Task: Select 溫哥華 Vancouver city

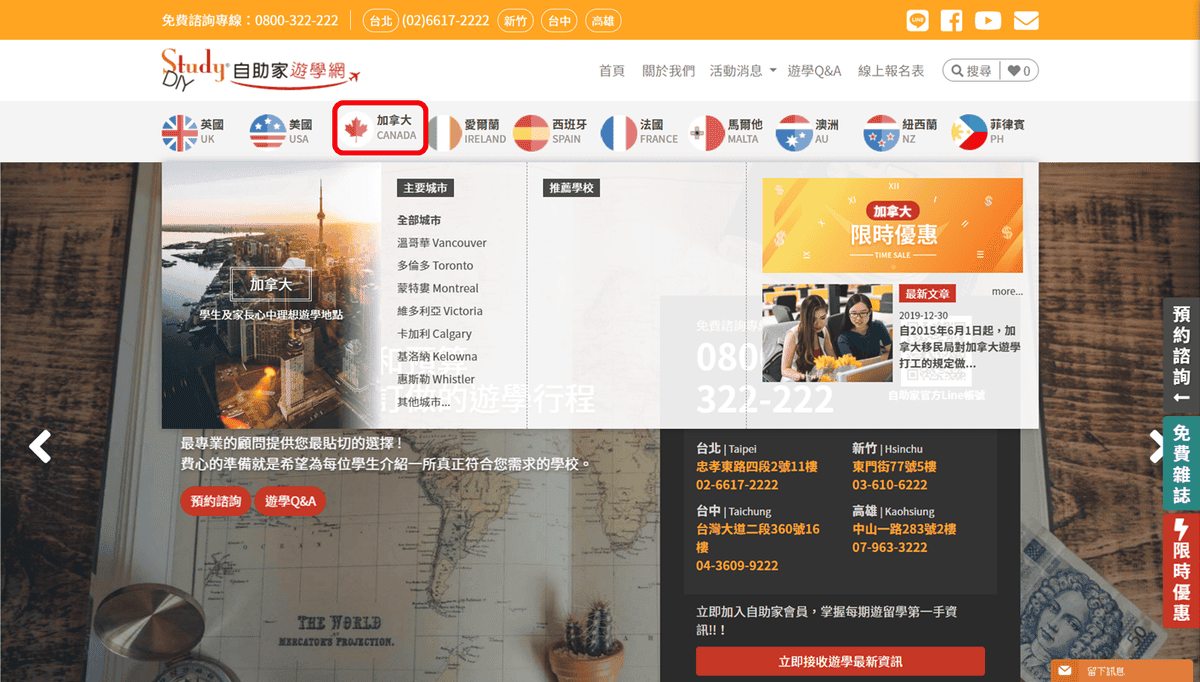Action: (x=442, y=243)
